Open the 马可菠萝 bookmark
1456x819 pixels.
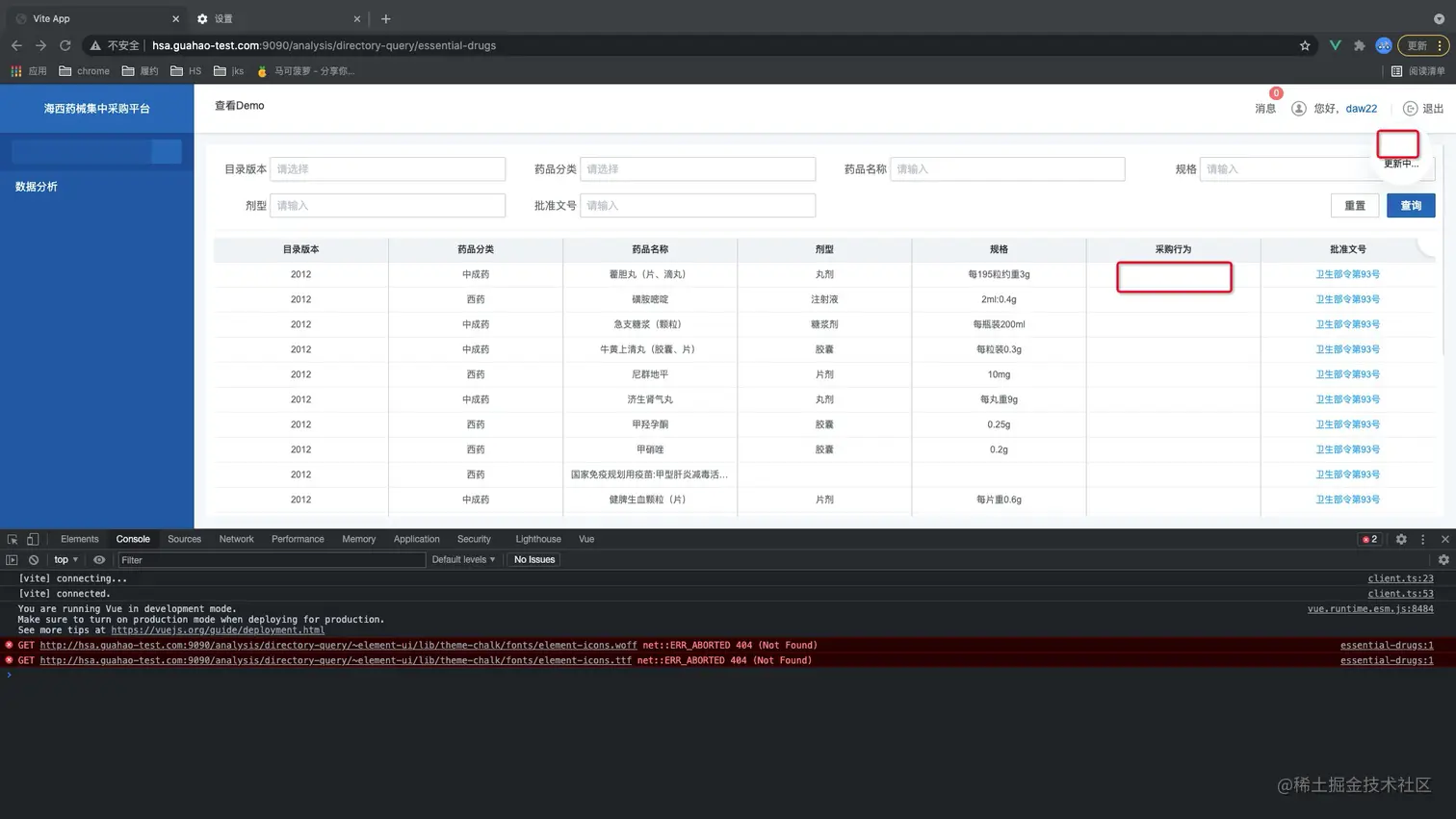(x=305, y=71)
